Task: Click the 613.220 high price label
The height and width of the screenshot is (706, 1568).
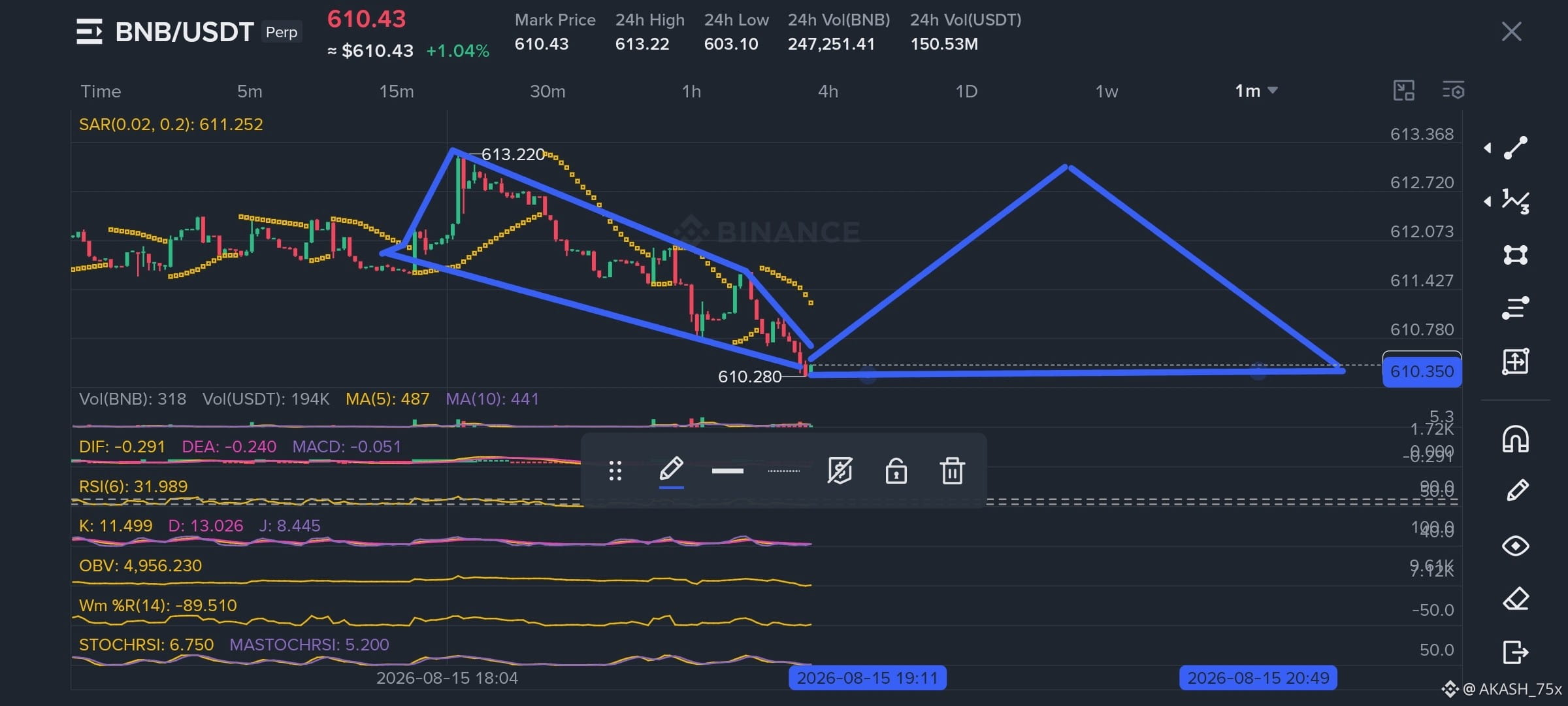Action: (x=513, y=154)
